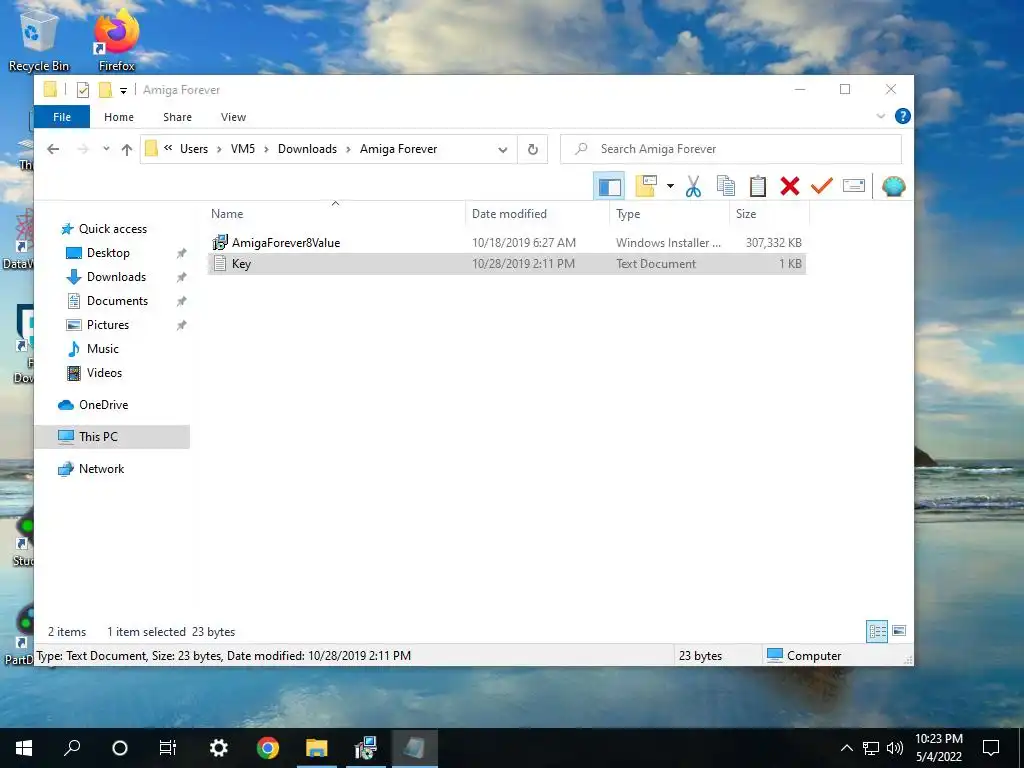Open the quick access toolbar customize dropdown
The width and height of the screenshot is (1024, 768).
[123, 91]
